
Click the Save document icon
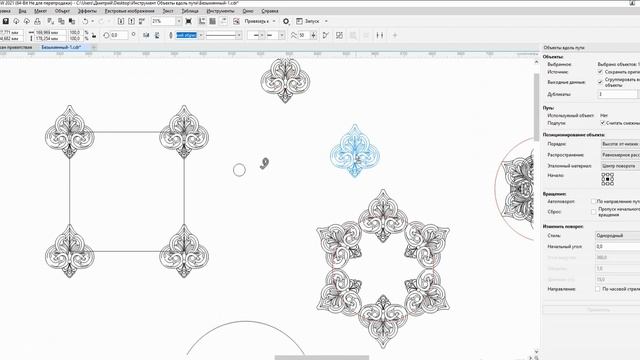click(6, 21)
